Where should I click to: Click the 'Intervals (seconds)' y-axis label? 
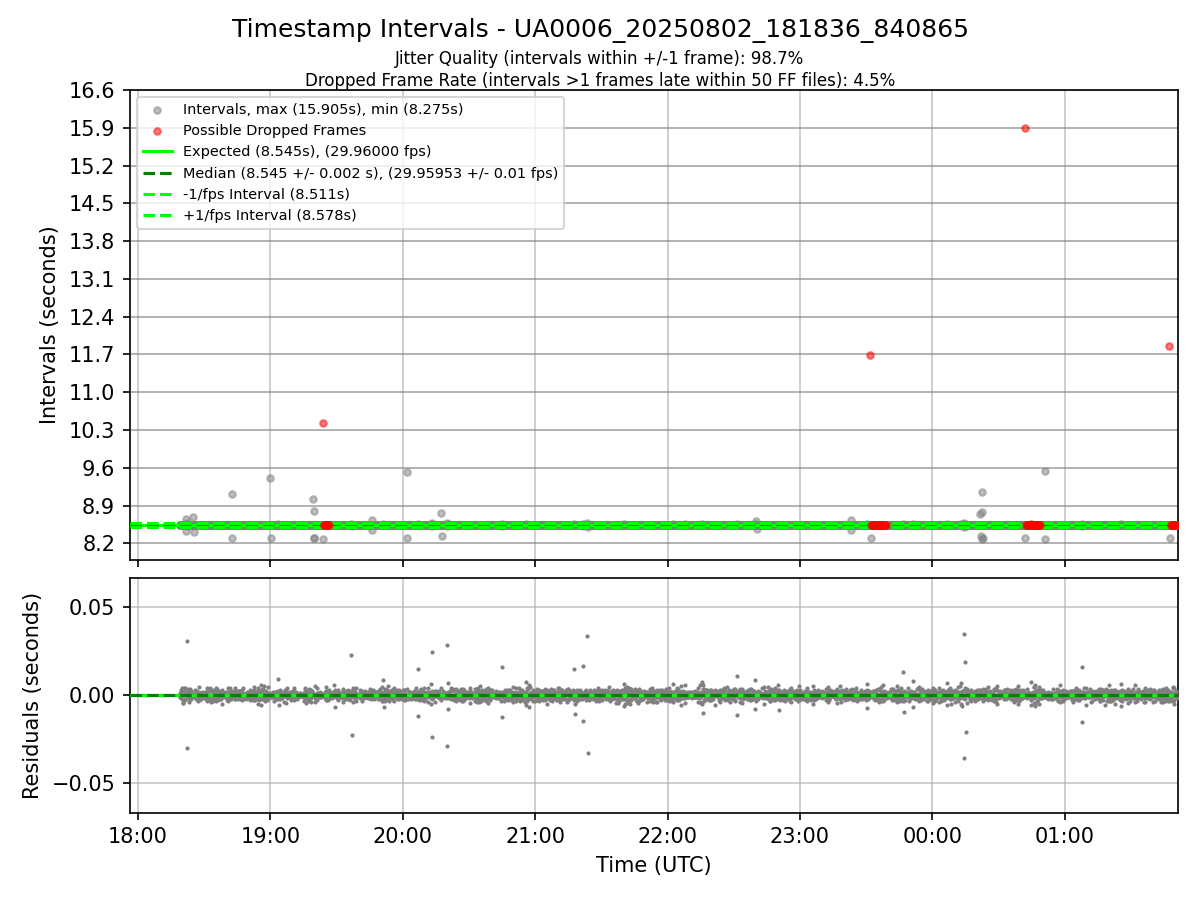[x=49, y=326]
